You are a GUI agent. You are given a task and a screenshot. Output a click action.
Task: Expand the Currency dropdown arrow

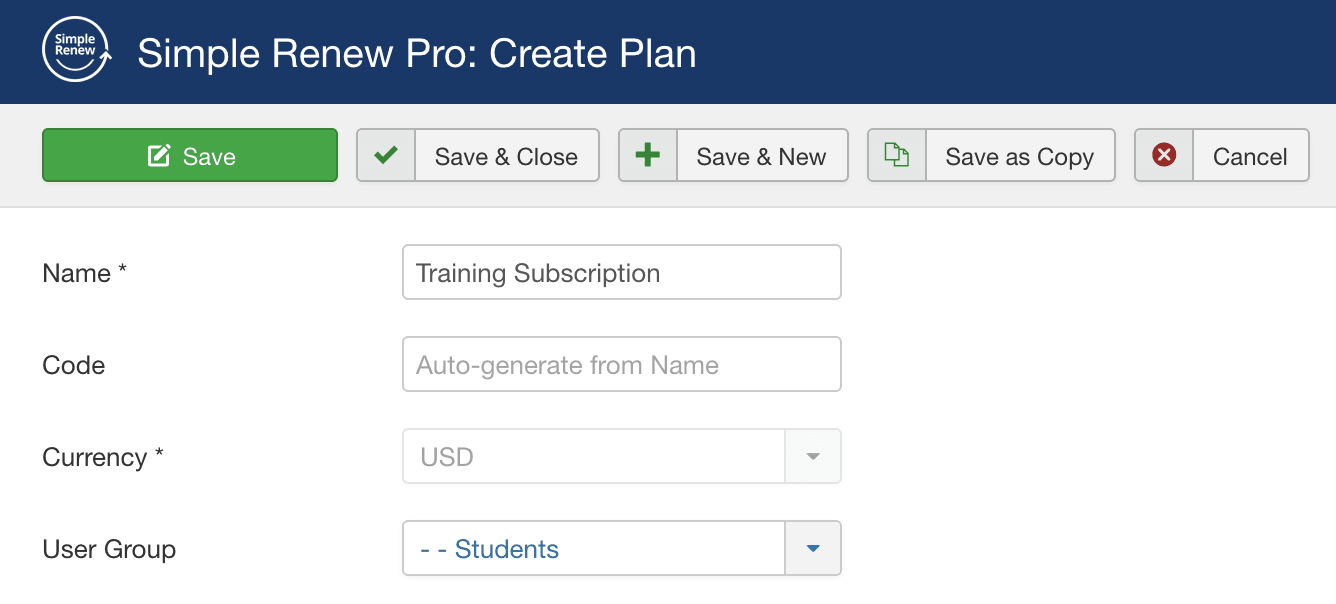[813, 457]
